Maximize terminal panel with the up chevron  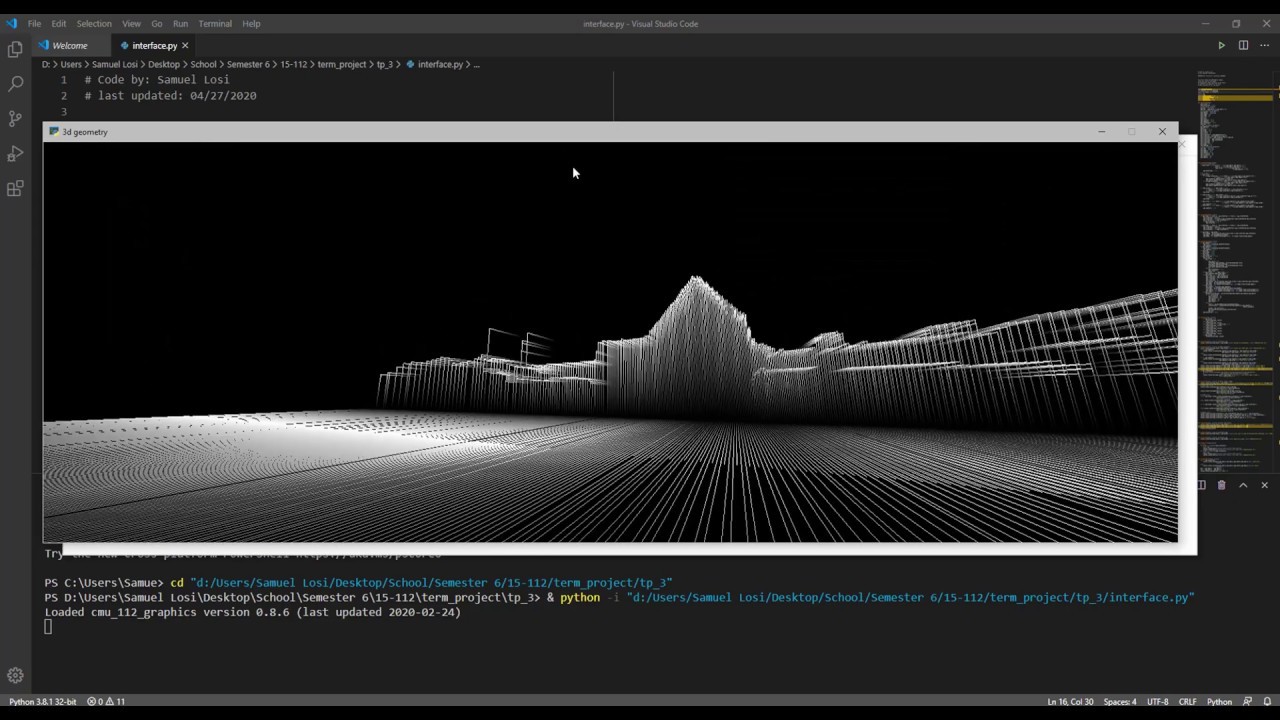1243,485
